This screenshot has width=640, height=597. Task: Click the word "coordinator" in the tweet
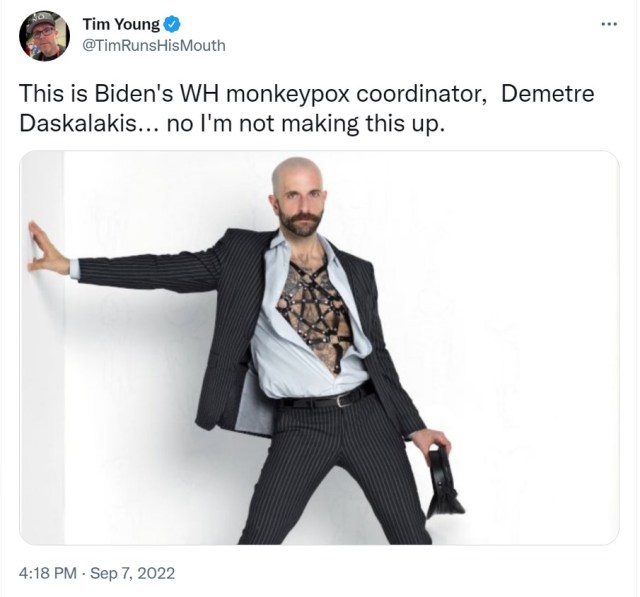[x=422, y=94]
